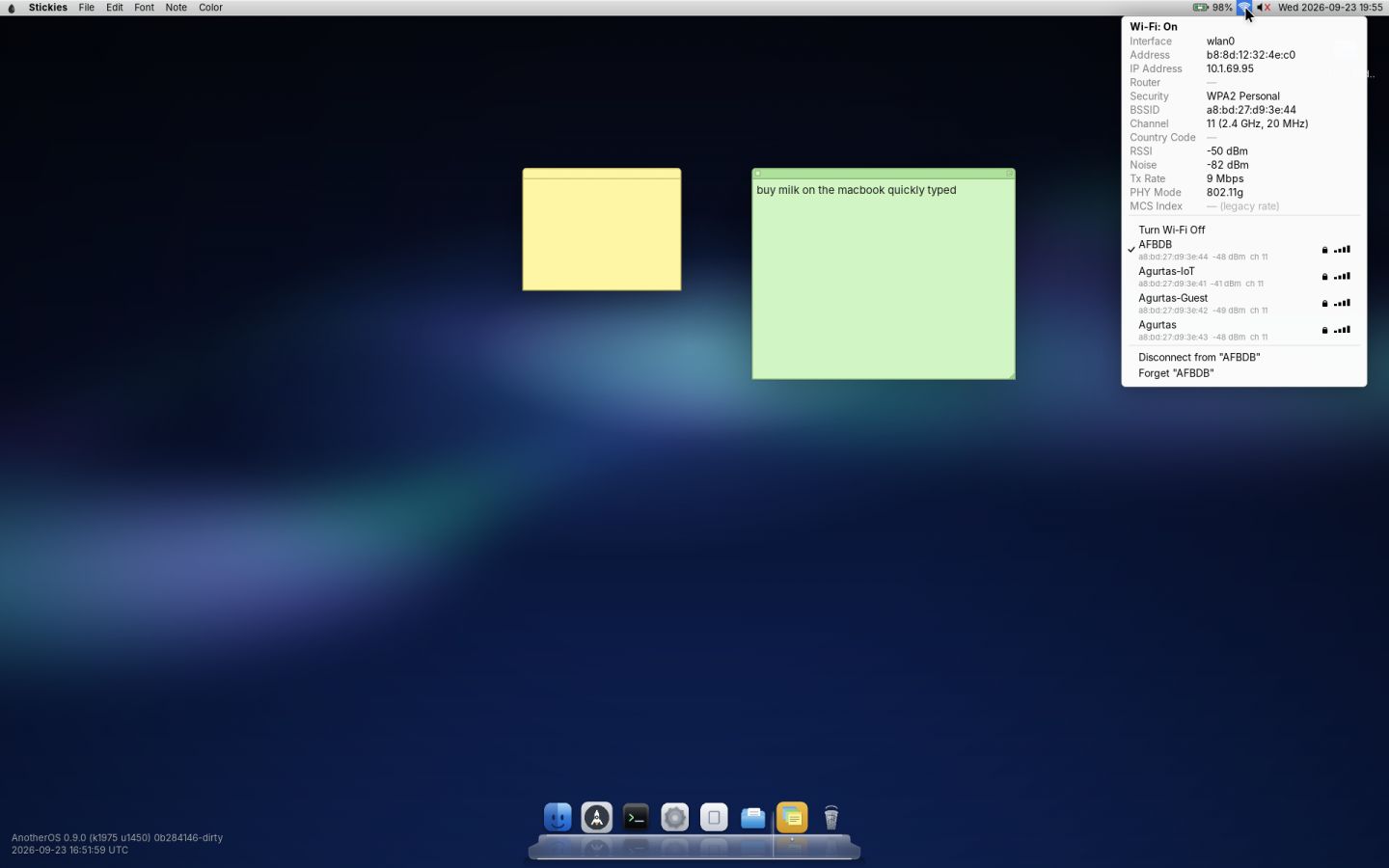Turn Wi-Fi Off from the menu
The width and height of the screenshot is (1389, 868).
tap(1244, 230)
